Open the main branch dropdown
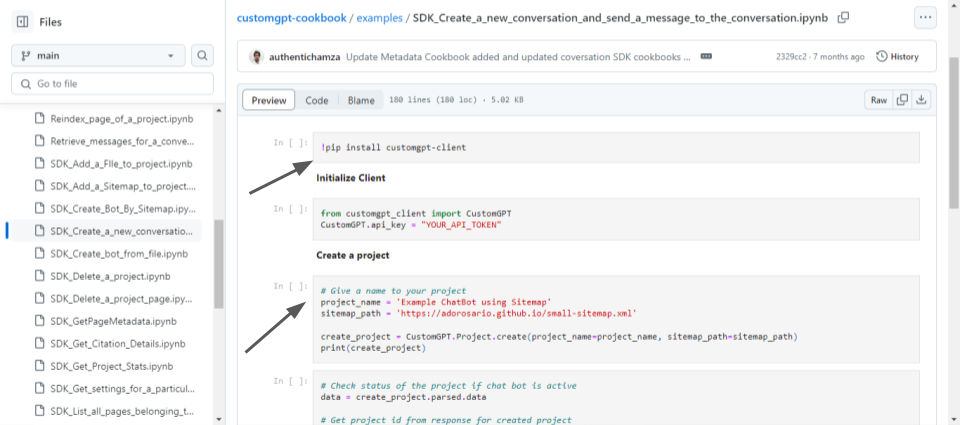This screenshot has height=425, width=960. [98, 55]
